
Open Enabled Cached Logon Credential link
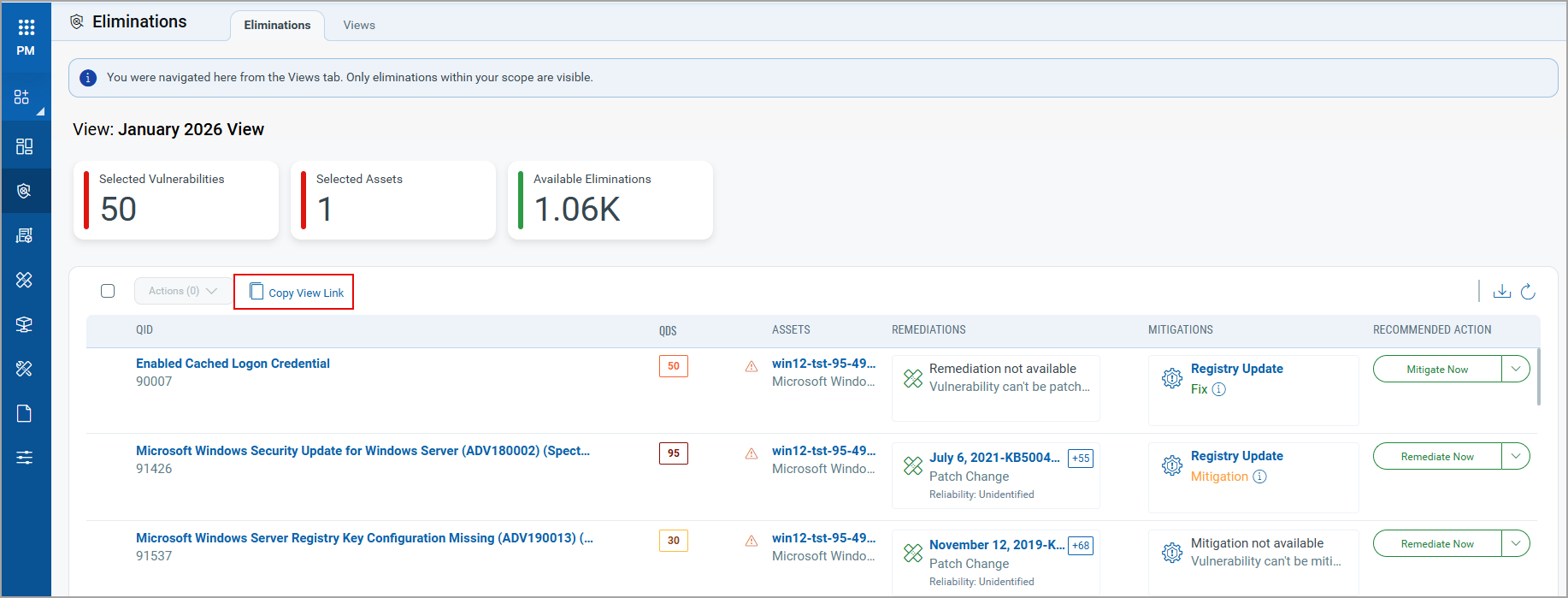233,364
